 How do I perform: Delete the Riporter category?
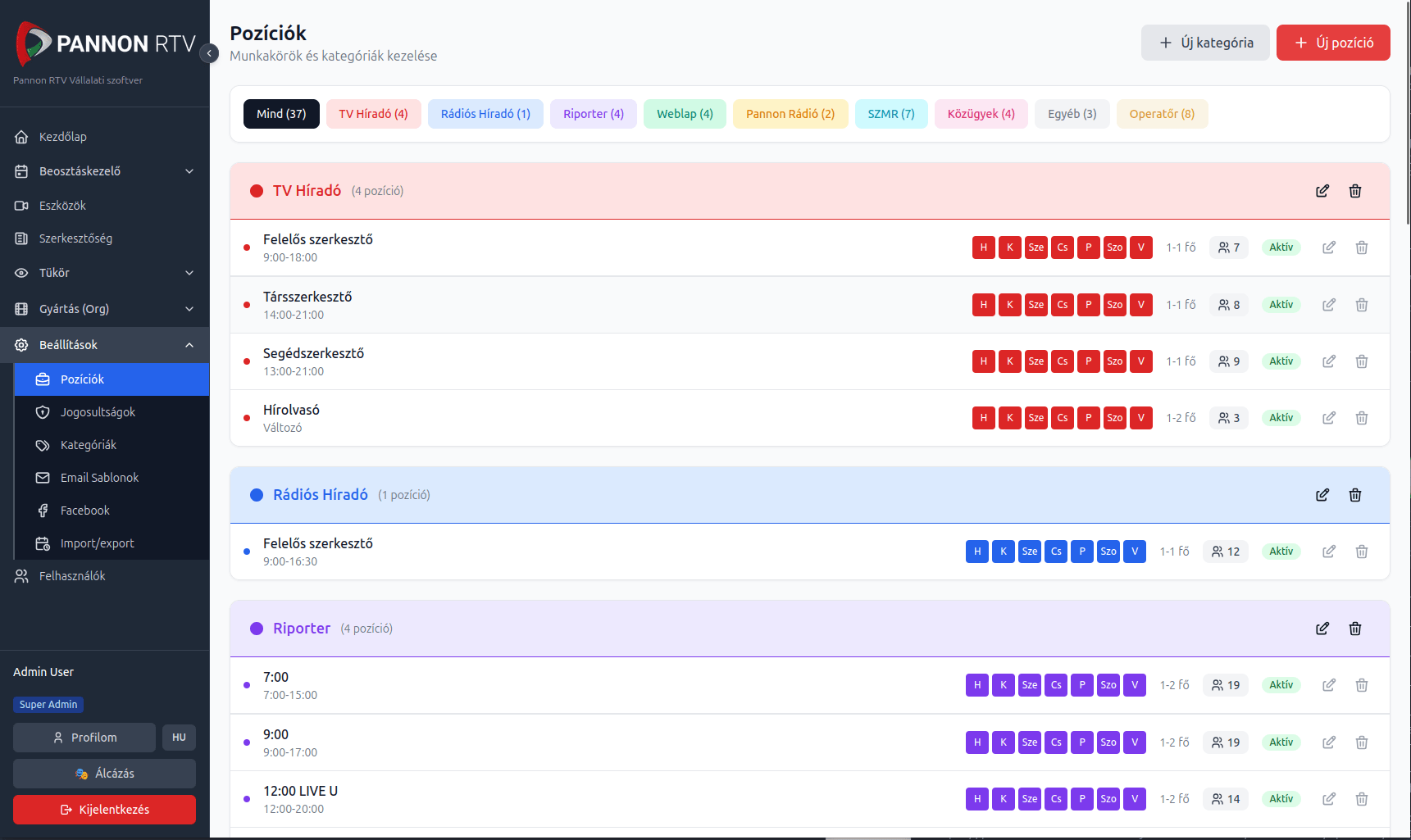pyautogui.click(x=1355, y=629)
